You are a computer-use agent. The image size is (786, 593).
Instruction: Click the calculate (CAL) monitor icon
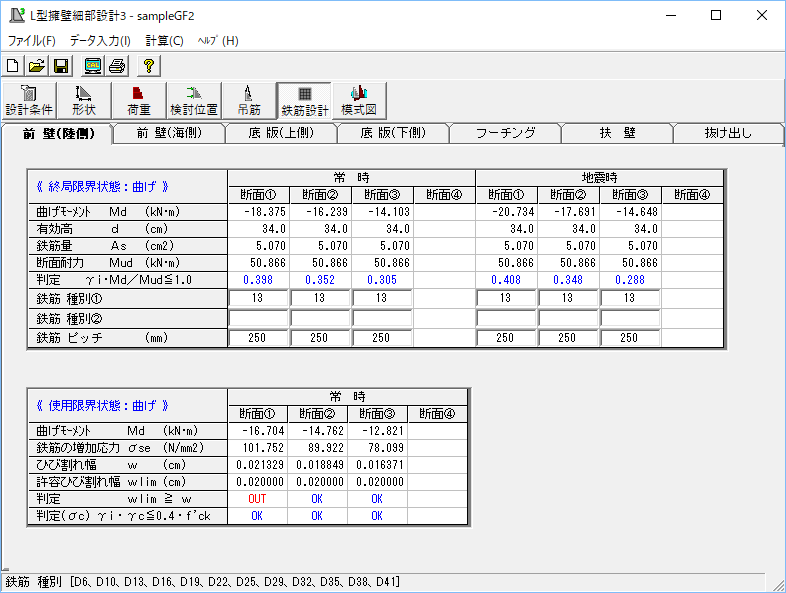[93, 66]
